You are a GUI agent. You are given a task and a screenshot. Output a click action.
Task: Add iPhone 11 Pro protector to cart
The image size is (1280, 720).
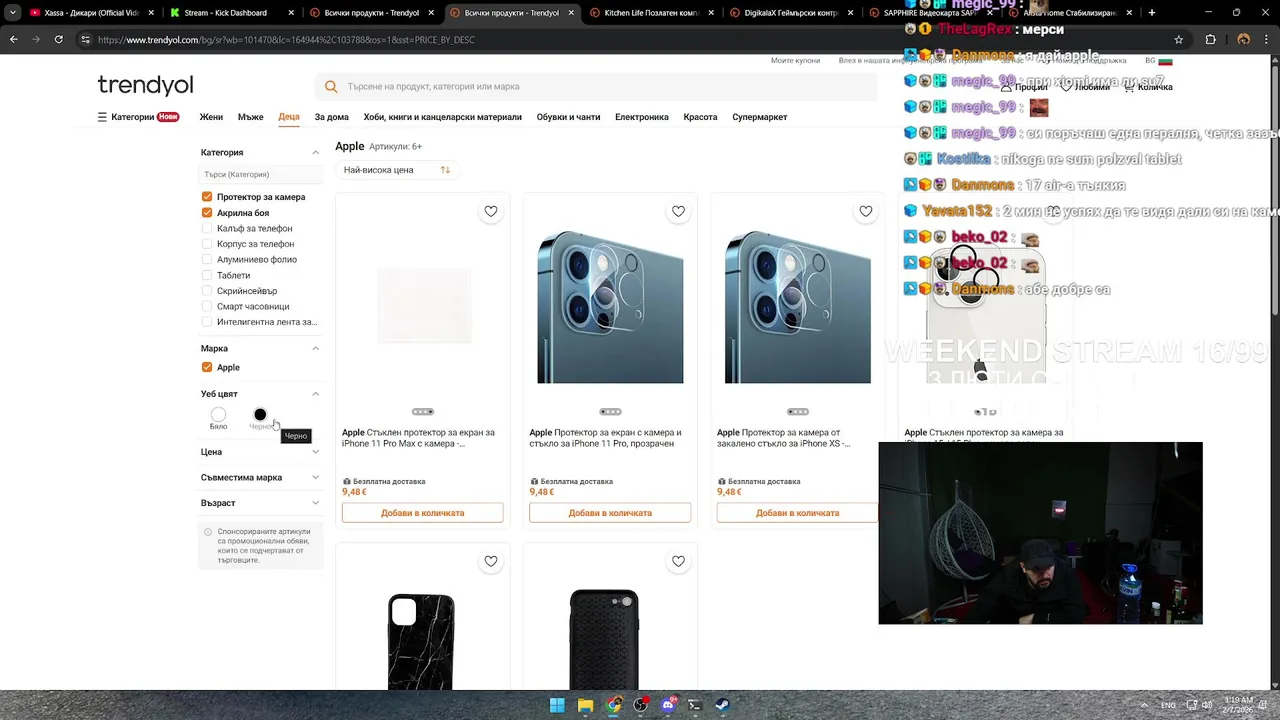[x=610, y=513]
